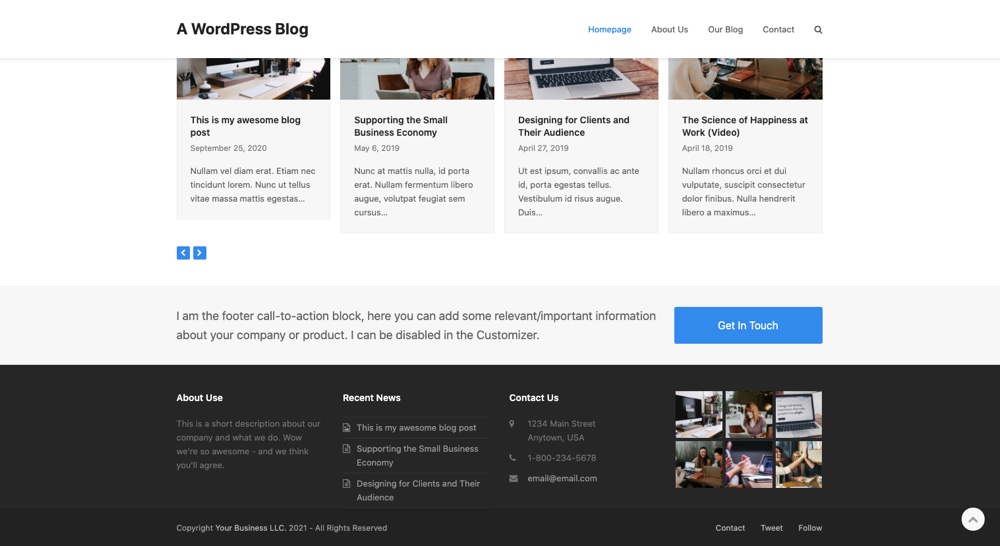Select Contact in top navigation
The width and height of the screenshot is (1000, 546).
(778, 29)
